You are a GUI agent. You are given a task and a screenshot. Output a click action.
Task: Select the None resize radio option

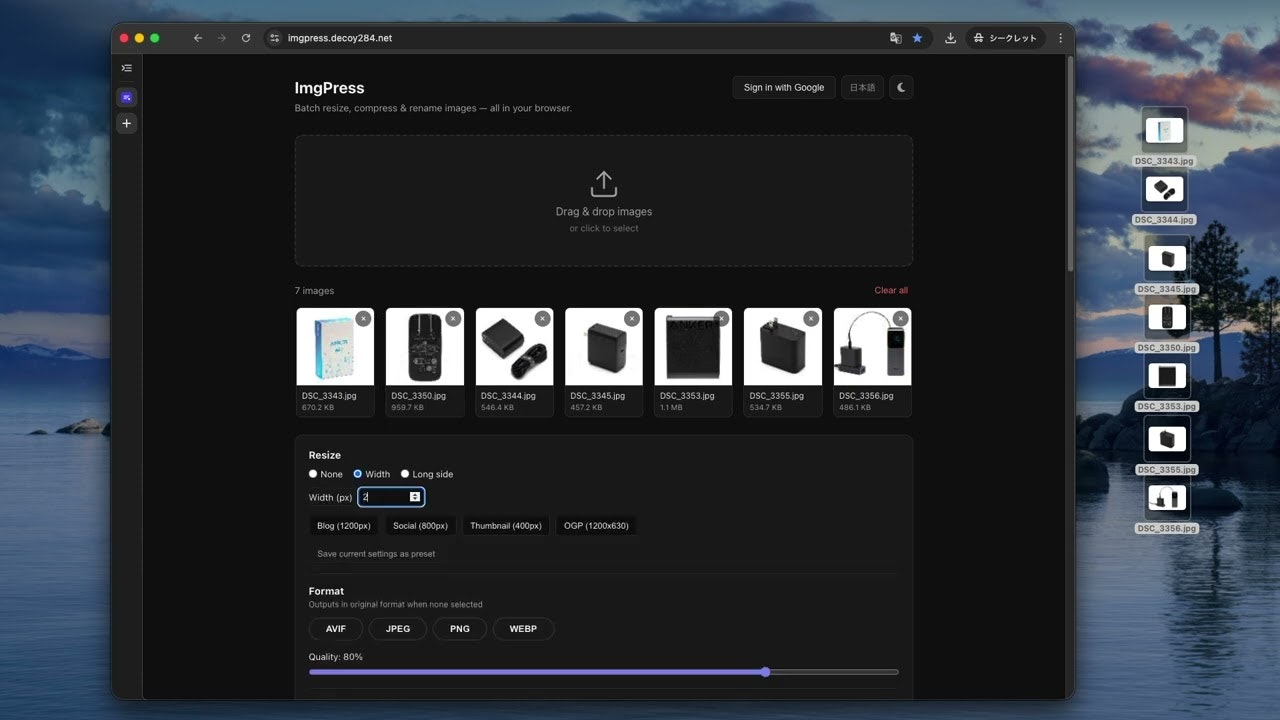pos(313,474)
